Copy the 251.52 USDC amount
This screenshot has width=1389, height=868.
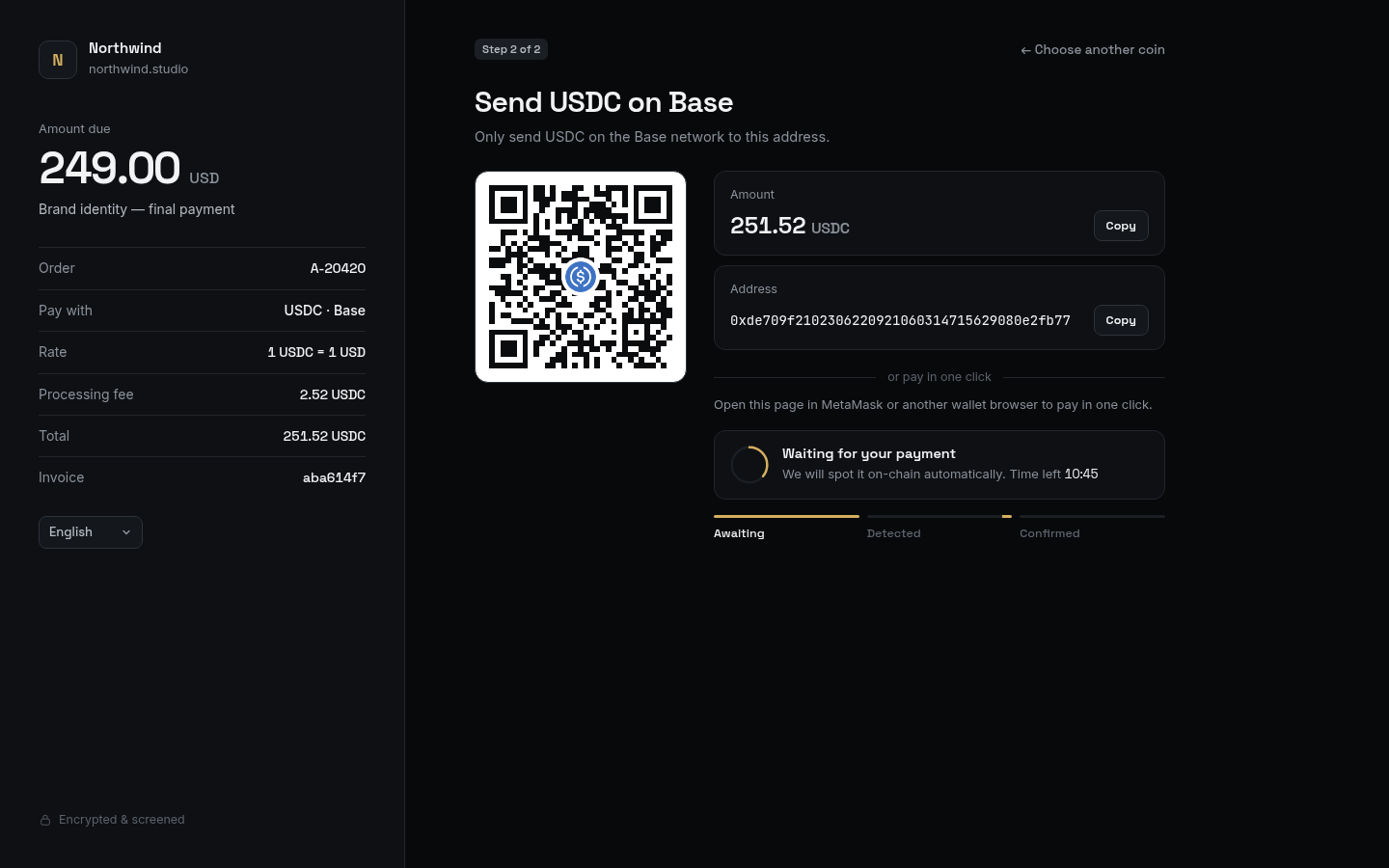click(1121, 226)
